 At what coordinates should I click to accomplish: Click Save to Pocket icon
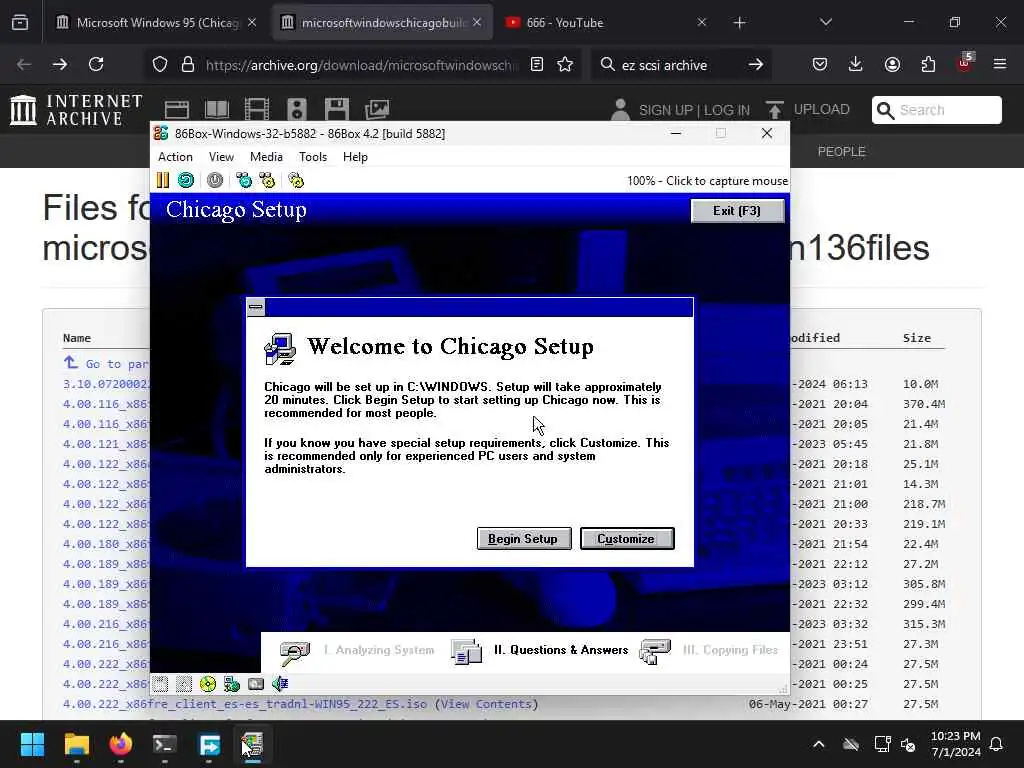[x=820, y=64]
